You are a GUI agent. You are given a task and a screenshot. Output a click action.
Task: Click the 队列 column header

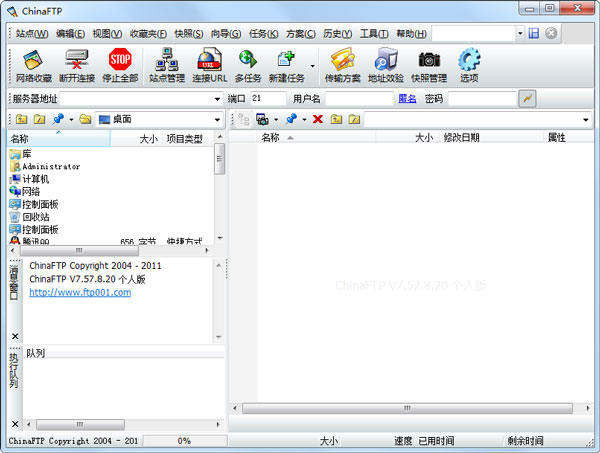124,353
